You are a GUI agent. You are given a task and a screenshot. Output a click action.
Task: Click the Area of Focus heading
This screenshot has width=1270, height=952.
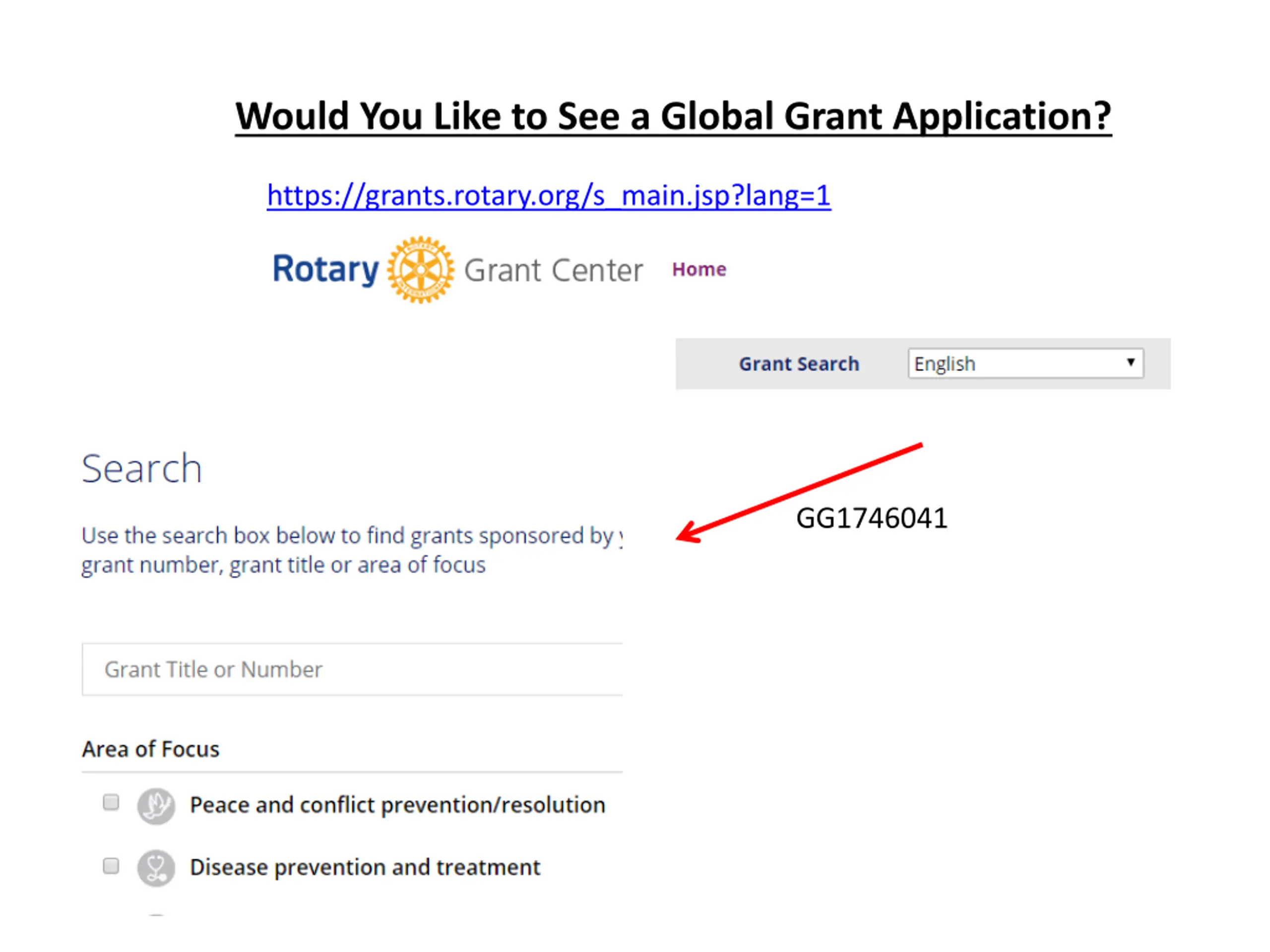pyautogui.click(x=150, y=749)
